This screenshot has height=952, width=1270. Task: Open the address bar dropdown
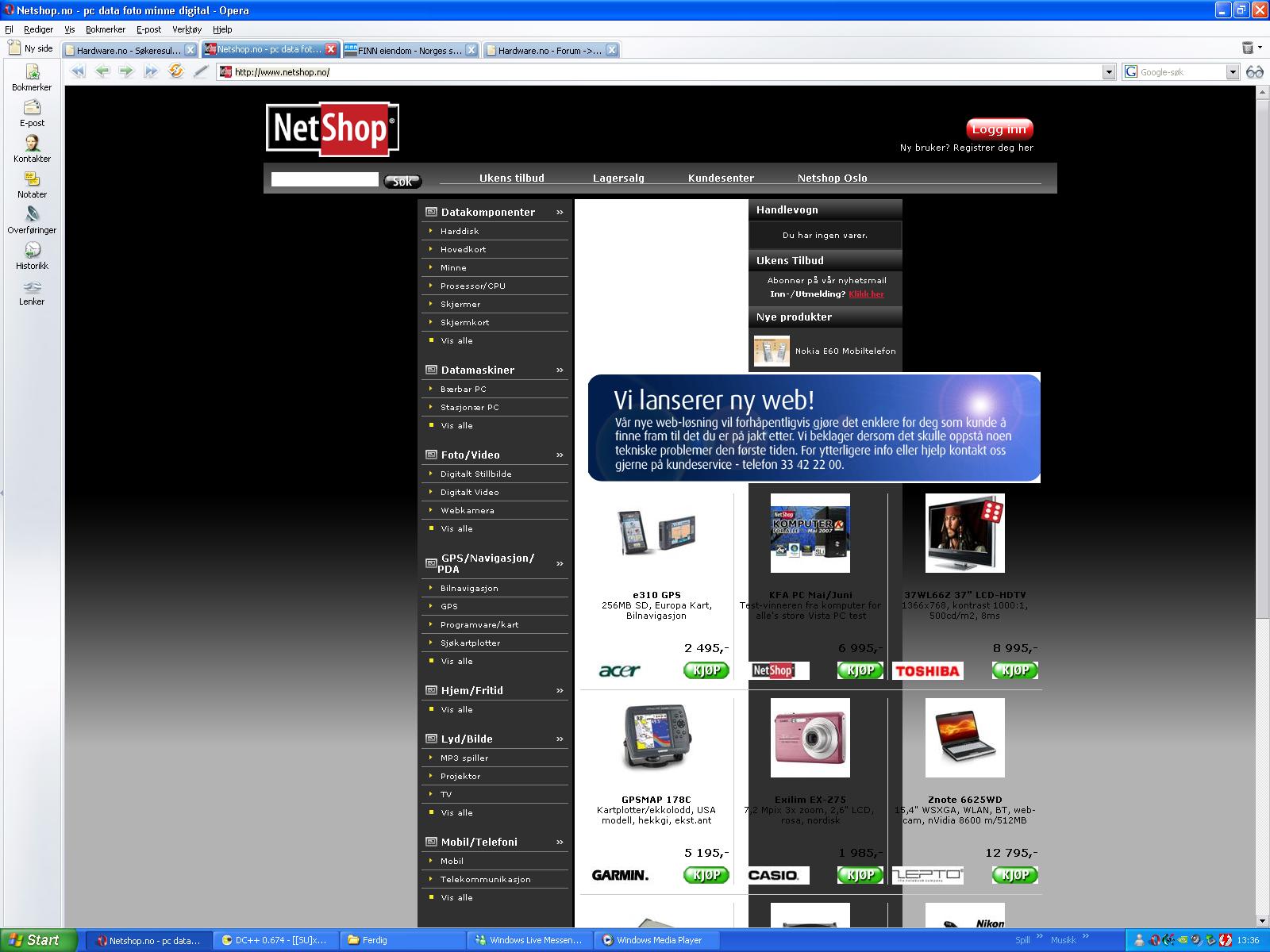(1110, 72)
